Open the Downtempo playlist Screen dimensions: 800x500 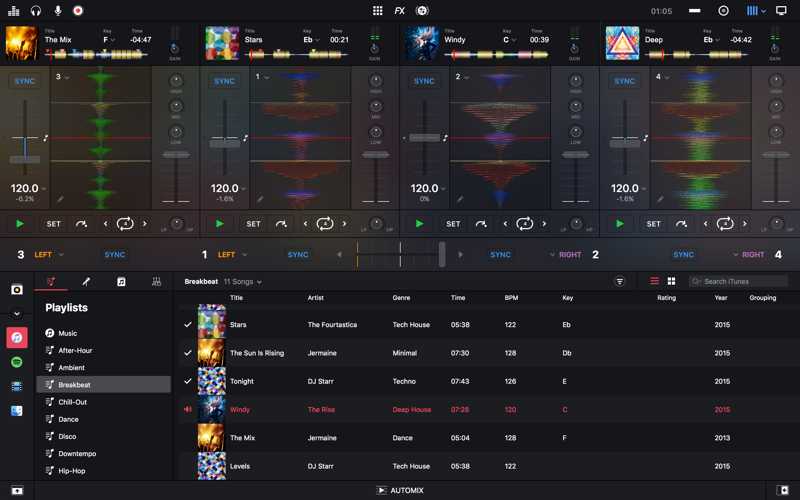pos(104,454)
